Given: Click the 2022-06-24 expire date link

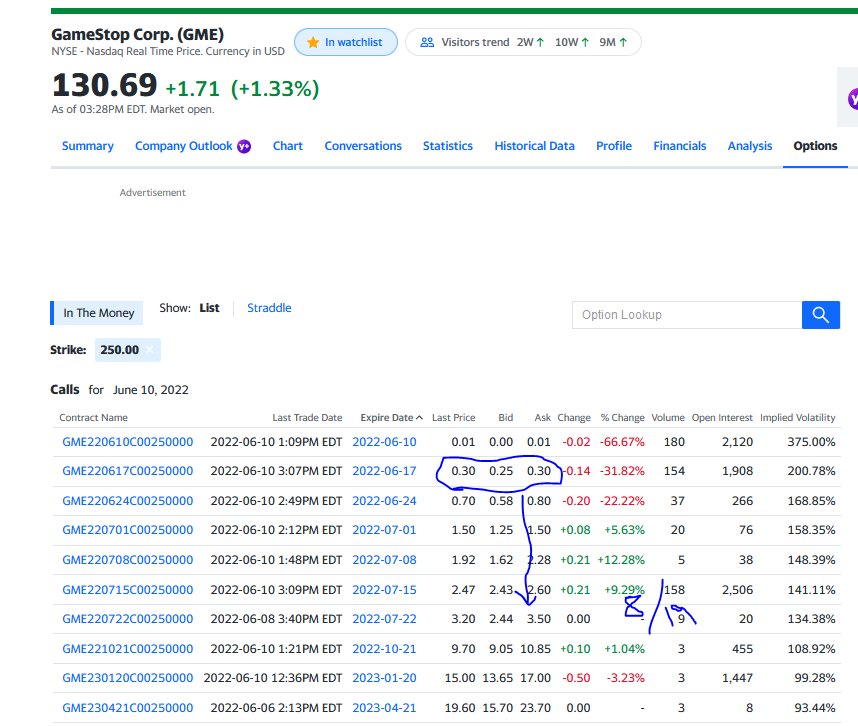Looking at the screenshot, I should click(384, 501).
